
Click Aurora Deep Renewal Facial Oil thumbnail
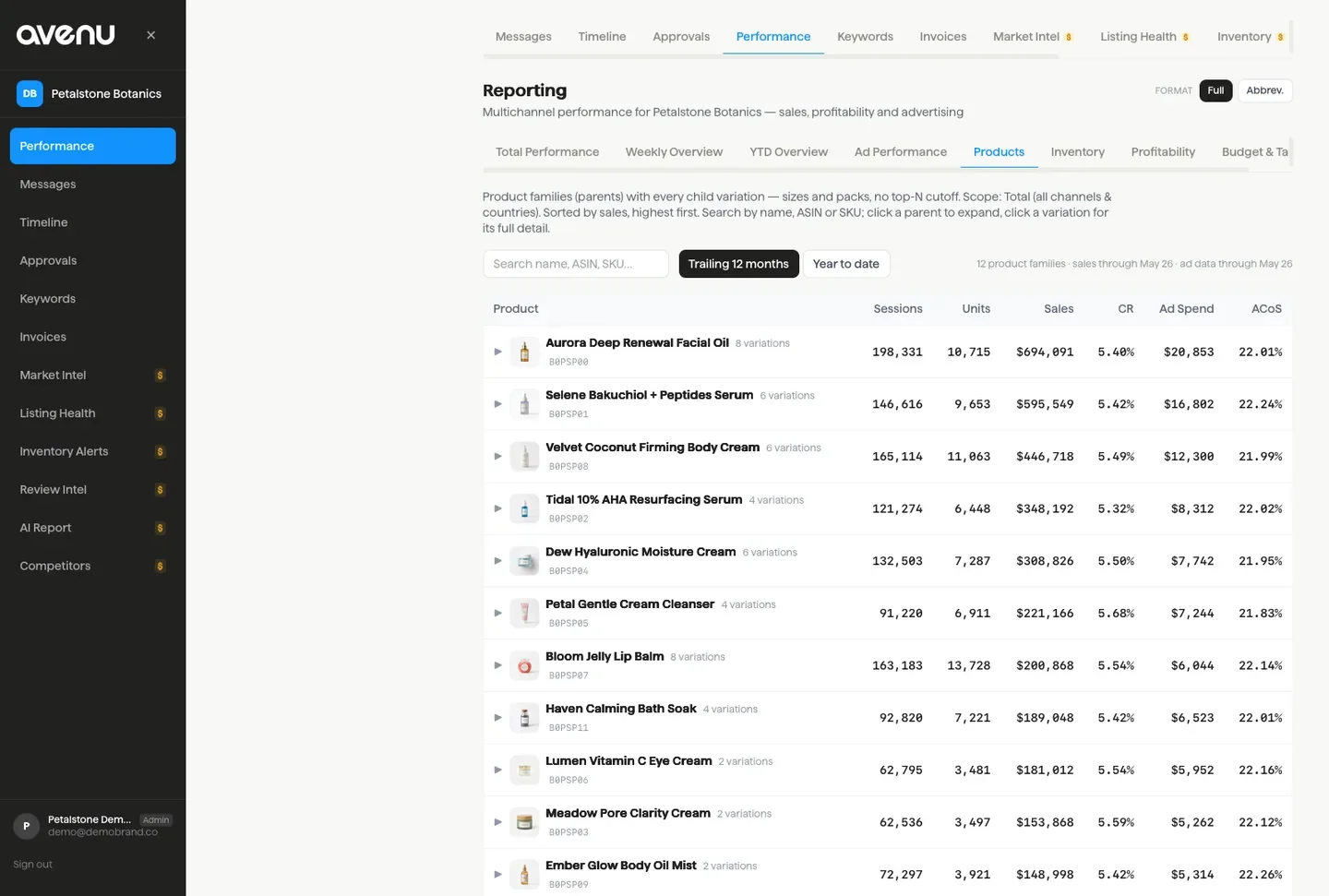(x=524, y=352)
